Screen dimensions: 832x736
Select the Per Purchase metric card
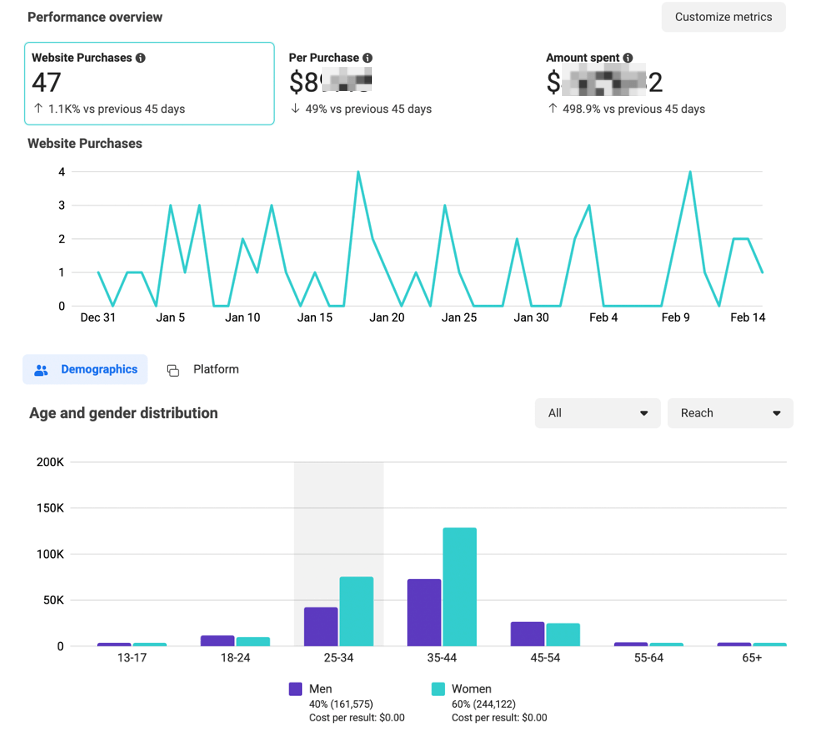(405, 84)
